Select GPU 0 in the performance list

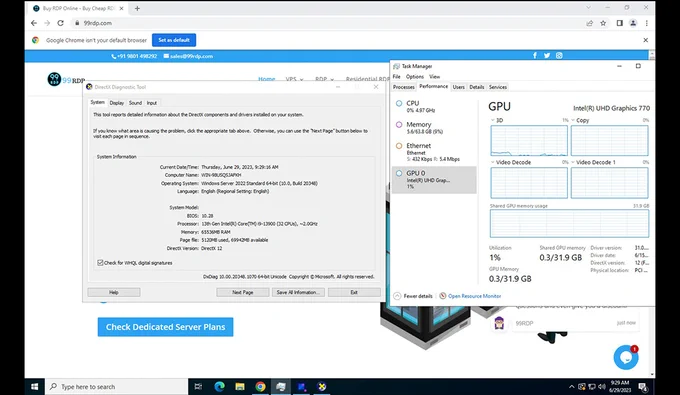coord(434,179)
